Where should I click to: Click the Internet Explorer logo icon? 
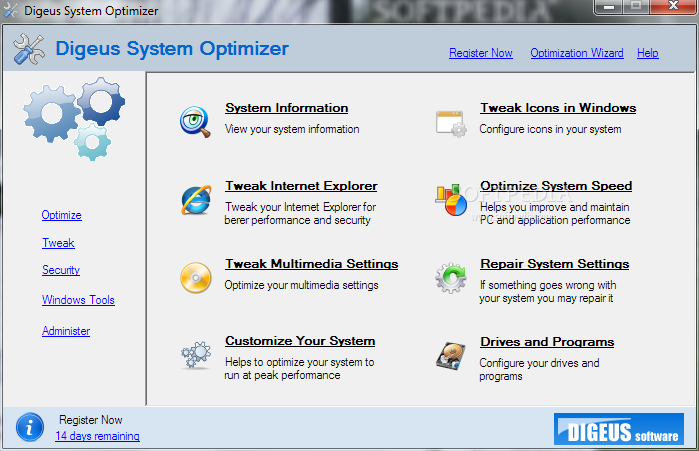[x=196, y=200]
